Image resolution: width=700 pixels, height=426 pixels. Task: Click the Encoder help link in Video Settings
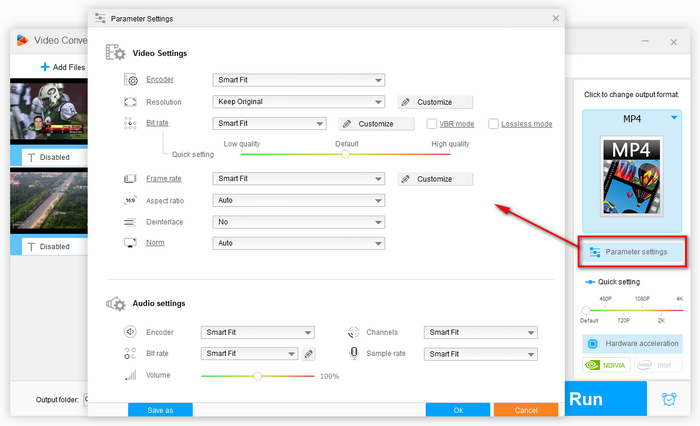159,79
